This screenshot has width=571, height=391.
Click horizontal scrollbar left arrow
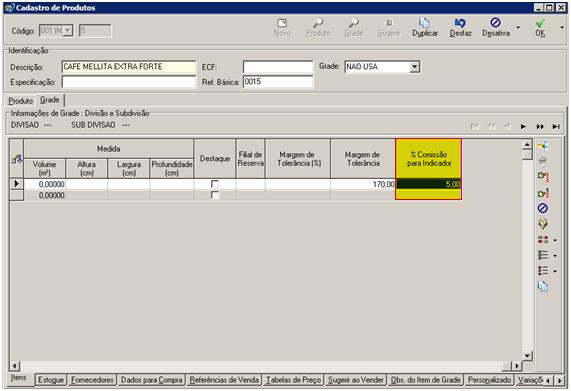pyautogui.click(x=15, y=366)
